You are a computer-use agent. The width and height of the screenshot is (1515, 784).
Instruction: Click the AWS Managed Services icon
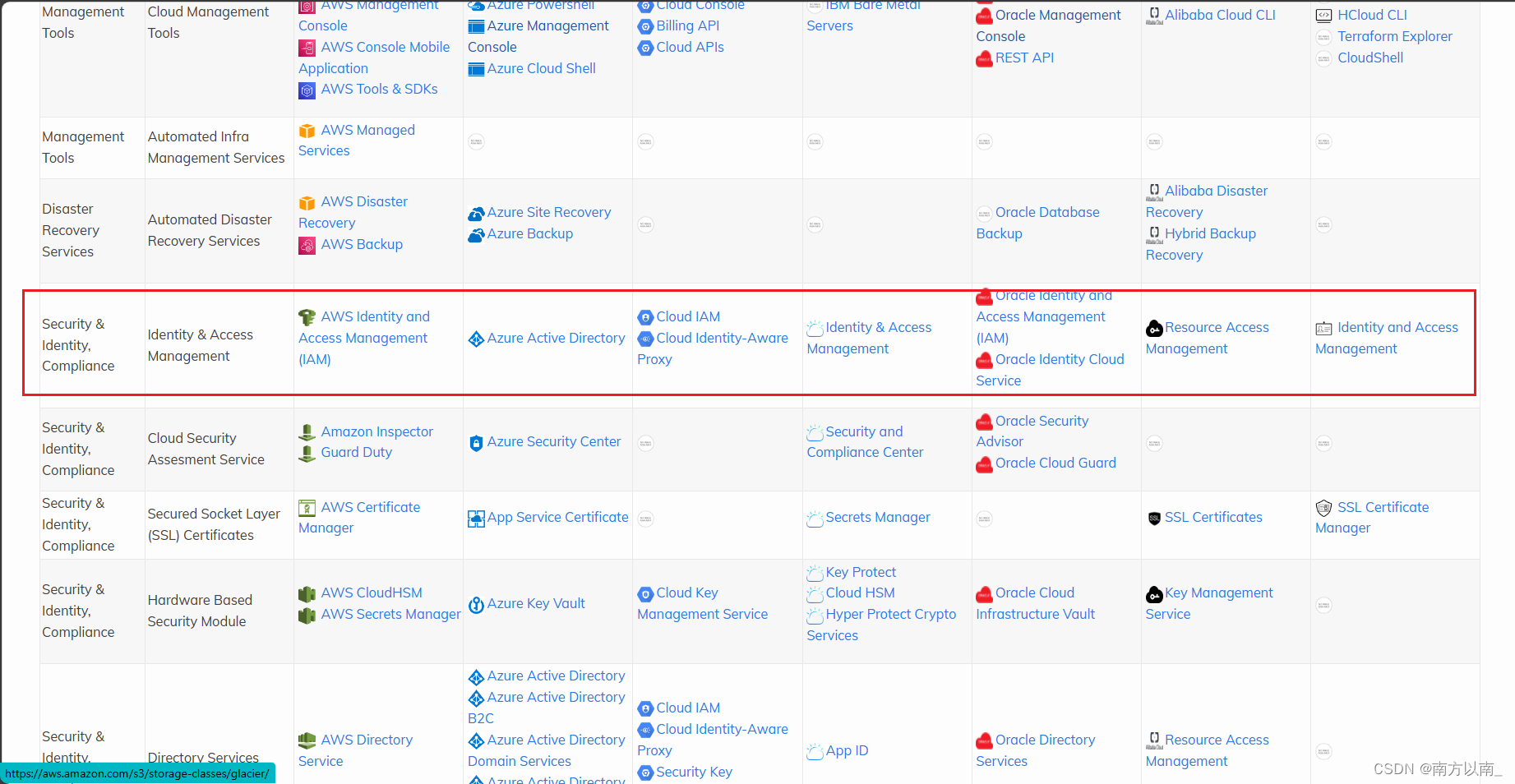[307, 131]
